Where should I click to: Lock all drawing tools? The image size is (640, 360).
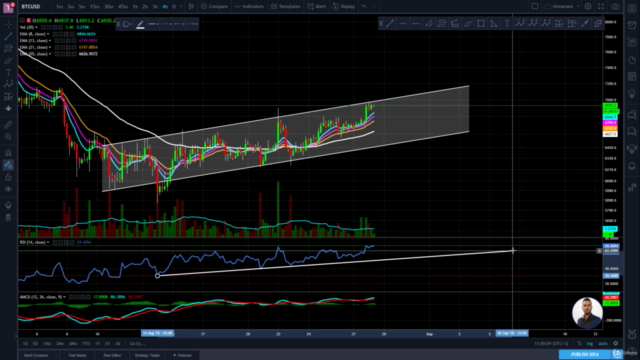click(x=8, y=177)
